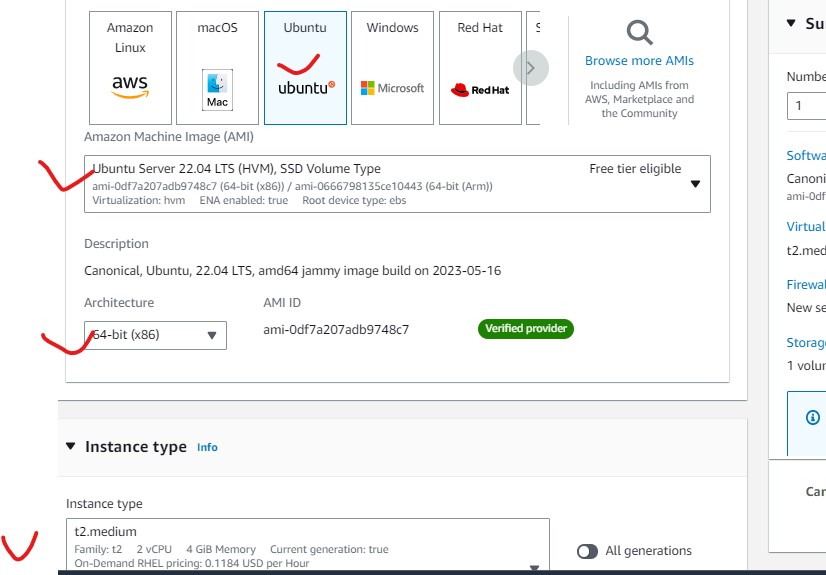Open the Browse more AMIs link
The width and height of the screenshot is (826, 575).
tap(639, 61)
